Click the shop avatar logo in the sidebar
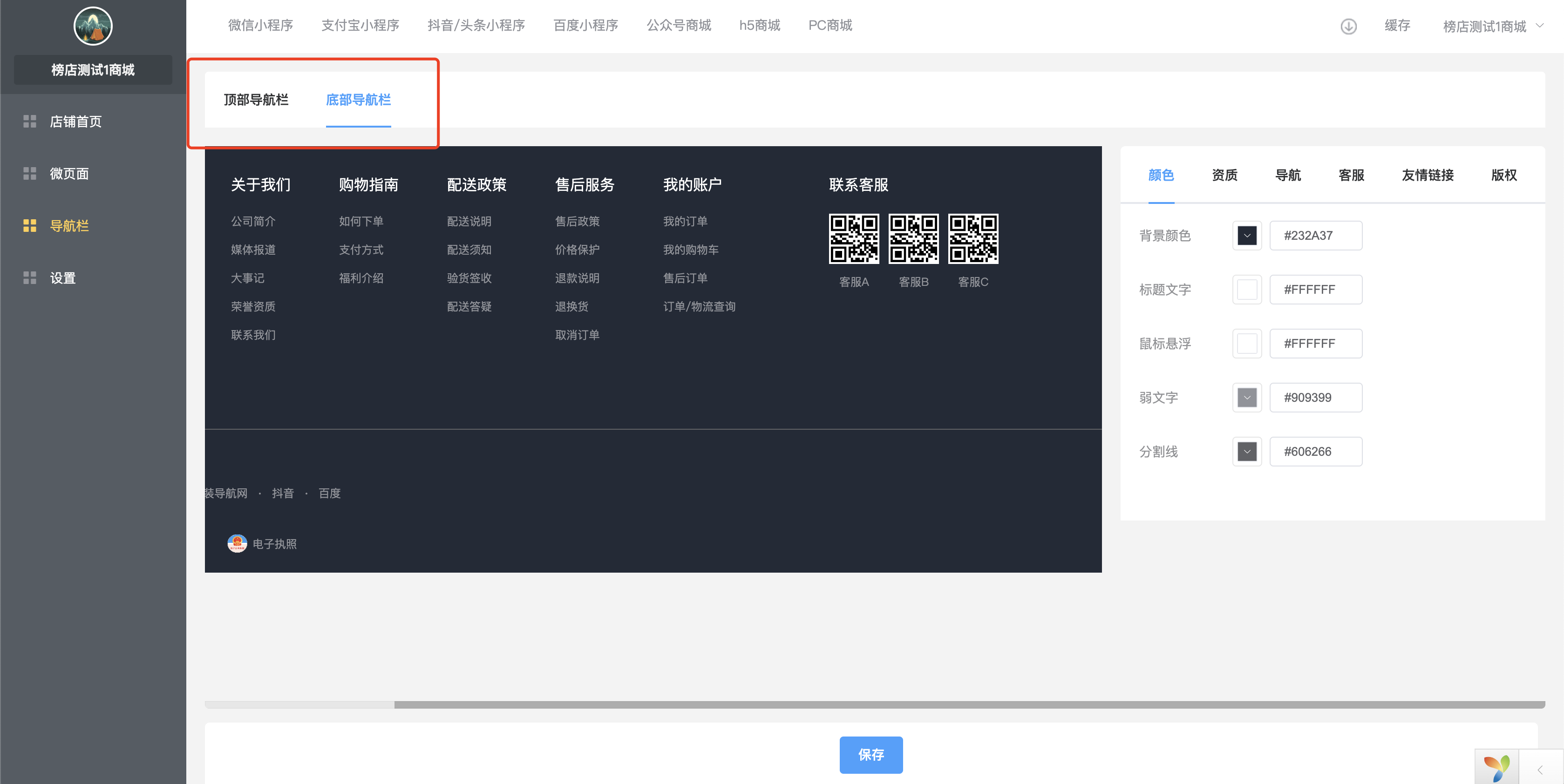The height and width of the screenshot is (784, 1564). (93, 26)
